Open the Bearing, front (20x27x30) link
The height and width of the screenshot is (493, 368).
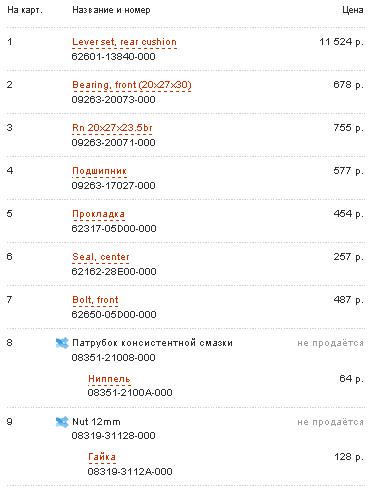point(132,85)
